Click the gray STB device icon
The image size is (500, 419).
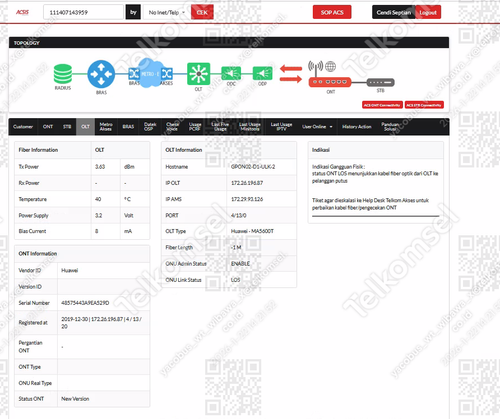click(x=380, y=82)
